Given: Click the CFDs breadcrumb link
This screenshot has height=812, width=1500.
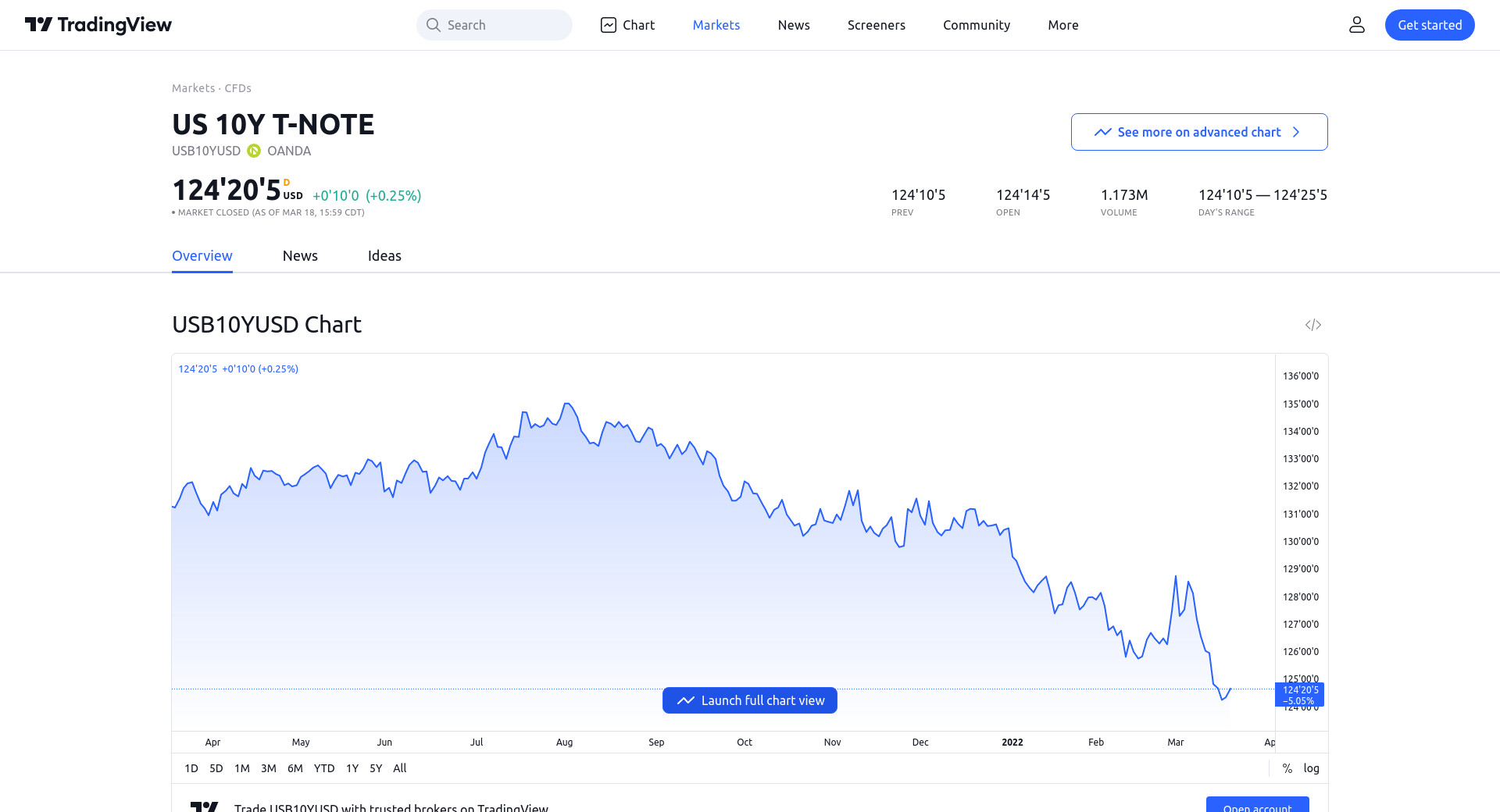Looking at the screenshot, I should click(237, 88).
